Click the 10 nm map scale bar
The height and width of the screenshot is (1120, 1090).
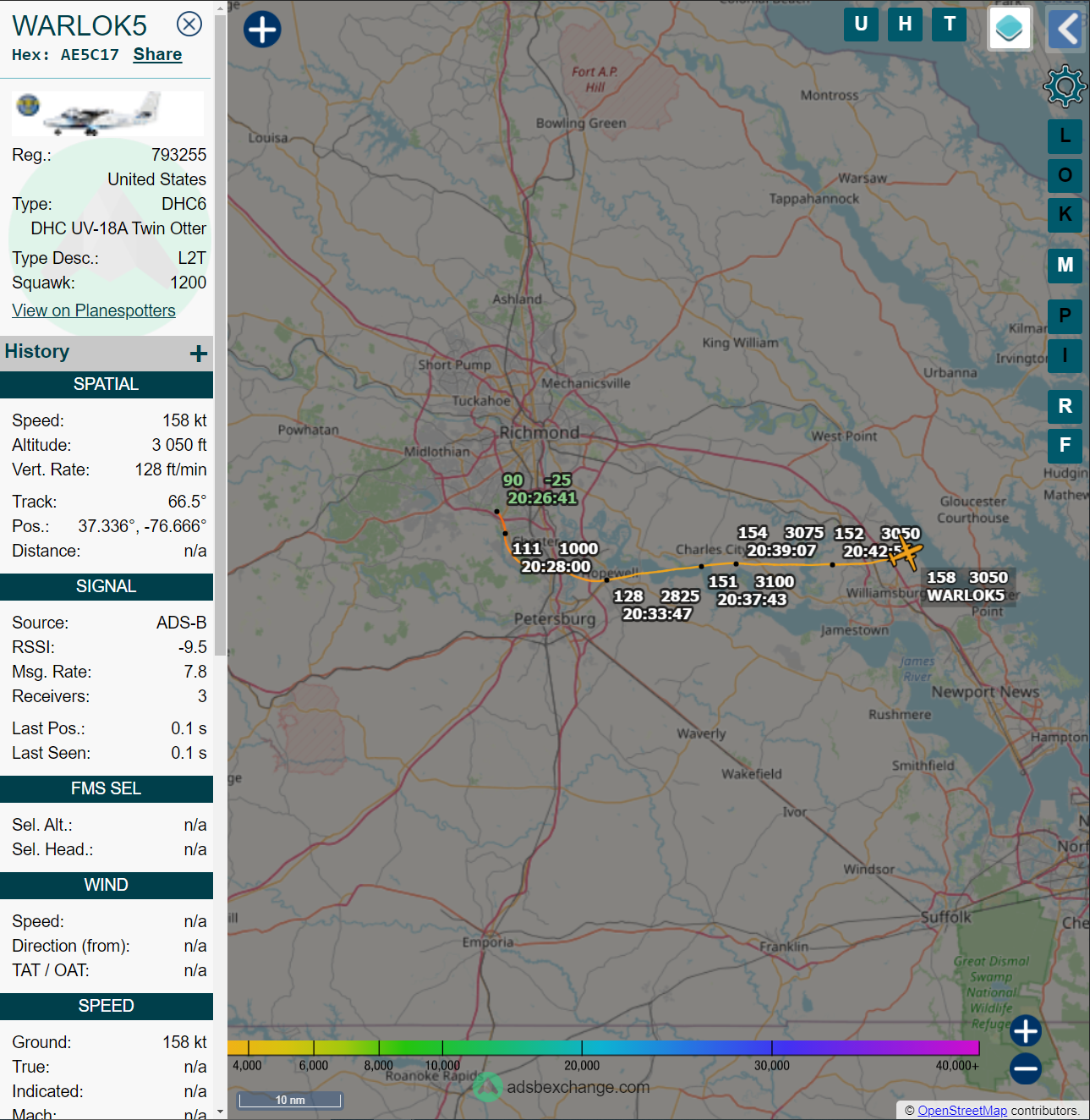tap(290, 1100)
